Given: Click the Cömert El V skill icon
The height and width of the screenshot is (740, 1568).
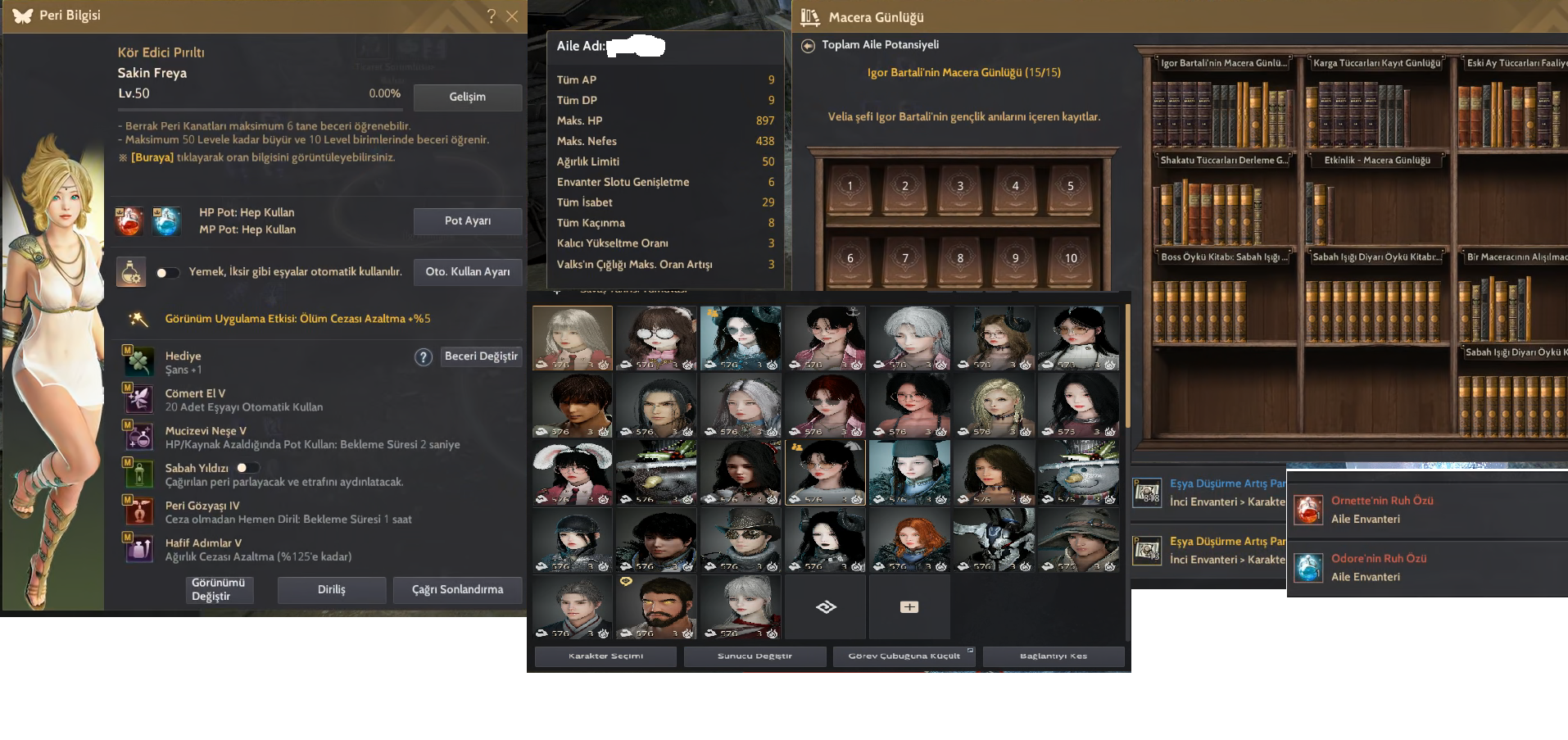Looking at the screenshot, I should [138, 399].
